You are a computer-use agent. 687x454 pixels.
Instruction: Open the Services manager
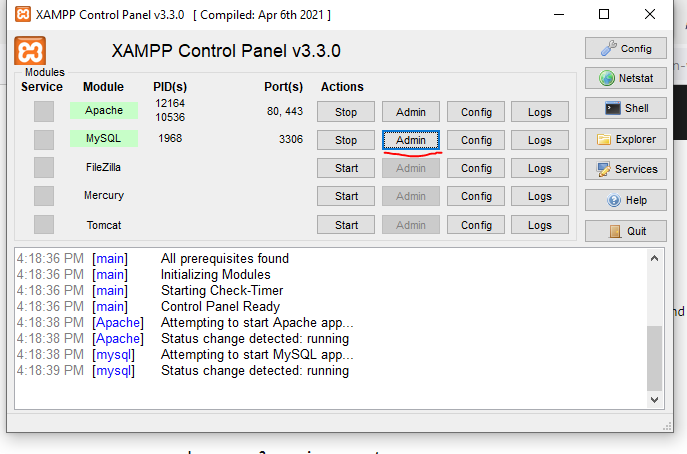coord(626,169)
